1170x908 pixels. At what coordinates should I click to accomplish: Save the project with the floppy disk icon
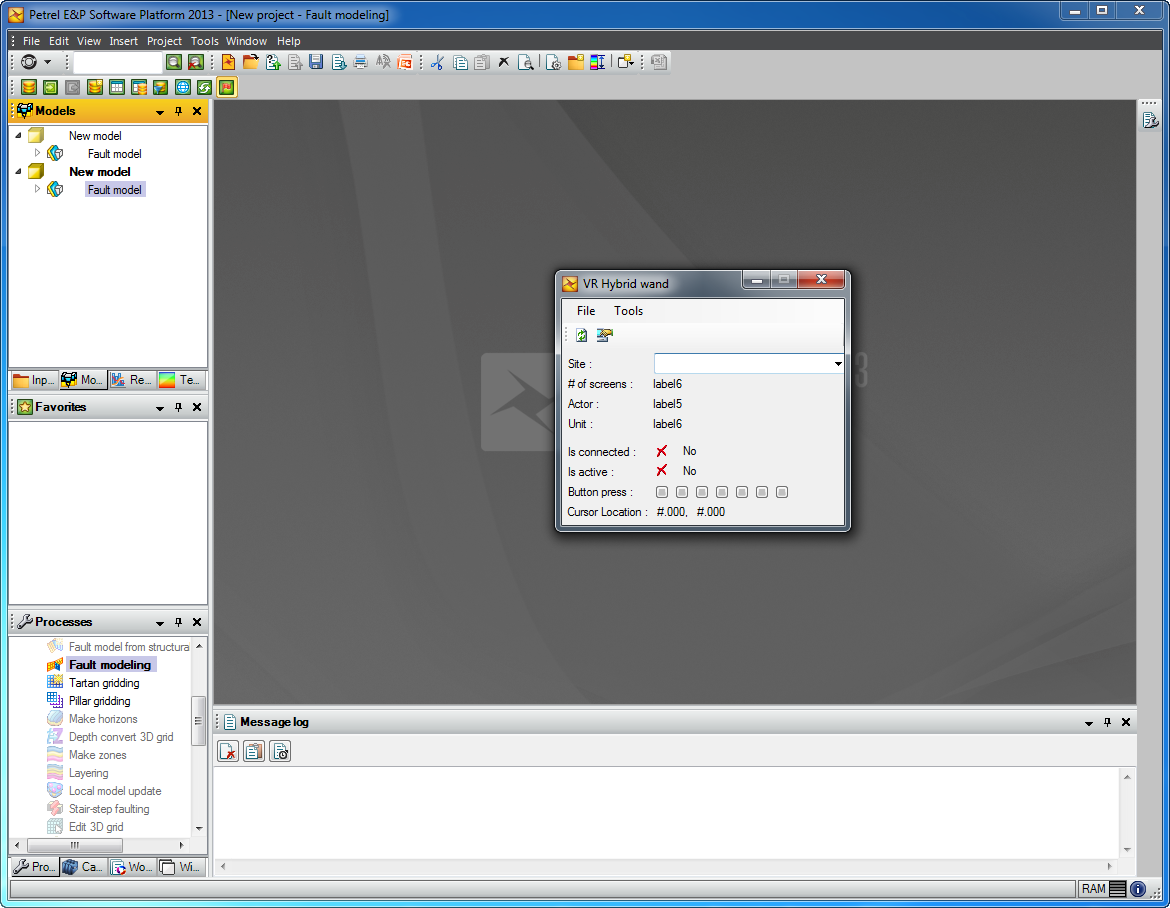coord(316,62)
